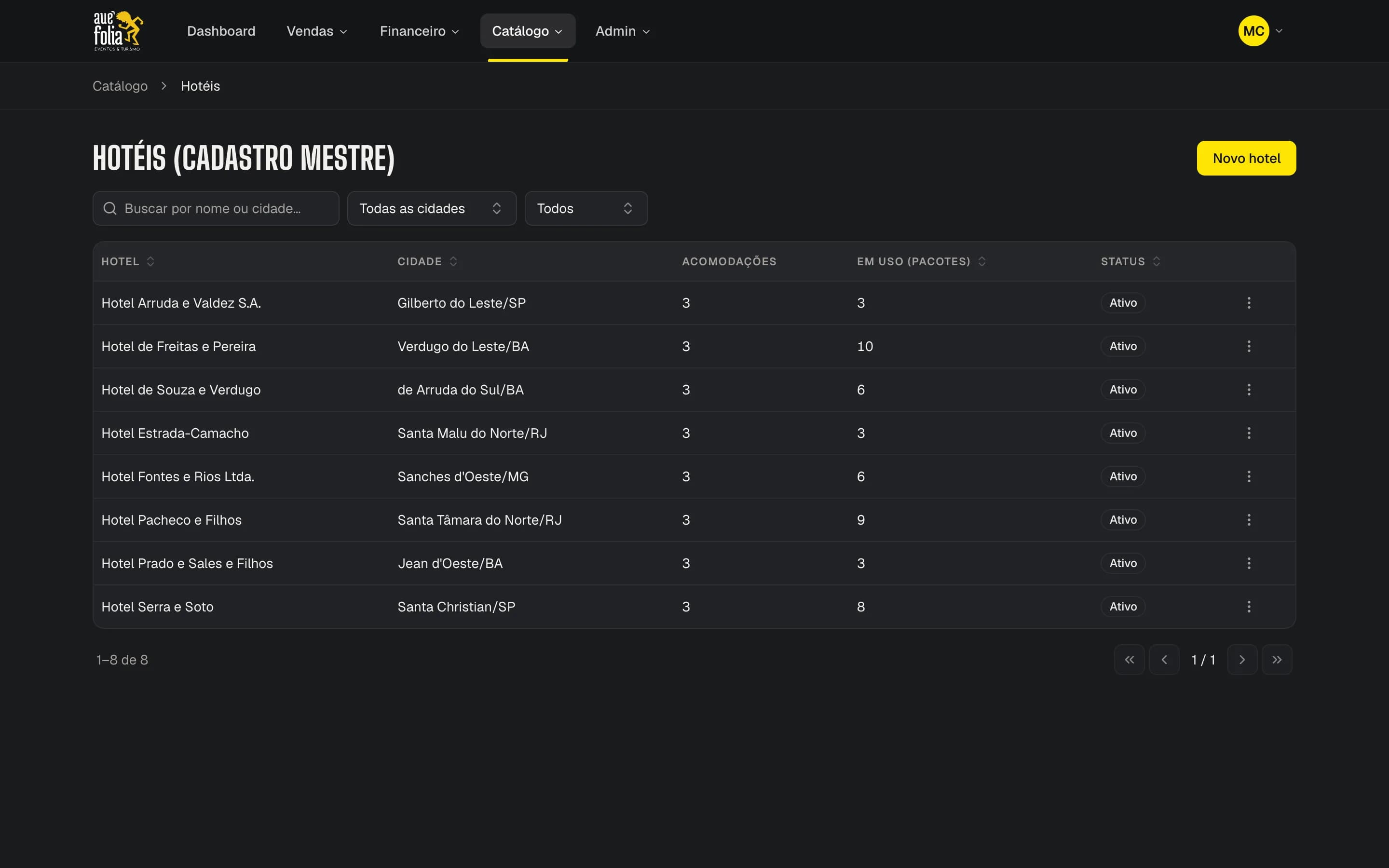1389x868 pixels.
Task: Click the 1–8 de 8 results count
Action: click(122, 660)
